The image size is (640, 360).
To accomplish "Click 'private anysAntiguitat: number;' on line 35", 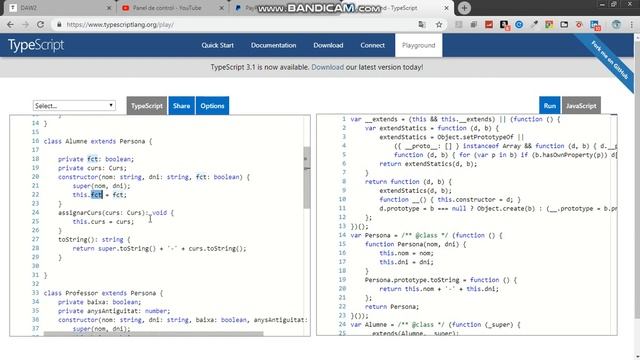I will click(114, 311).
